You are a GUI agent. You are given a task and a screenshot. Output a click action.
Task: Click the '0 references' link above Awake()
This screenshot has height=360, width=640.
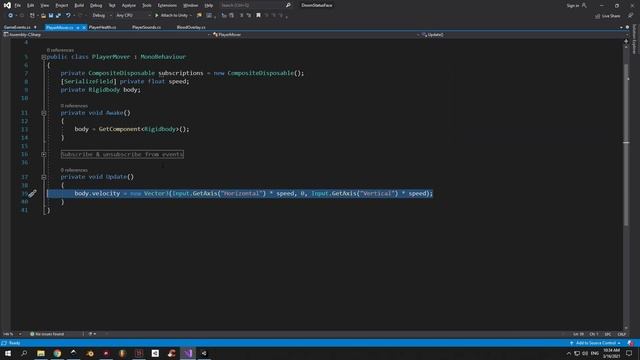74,106
